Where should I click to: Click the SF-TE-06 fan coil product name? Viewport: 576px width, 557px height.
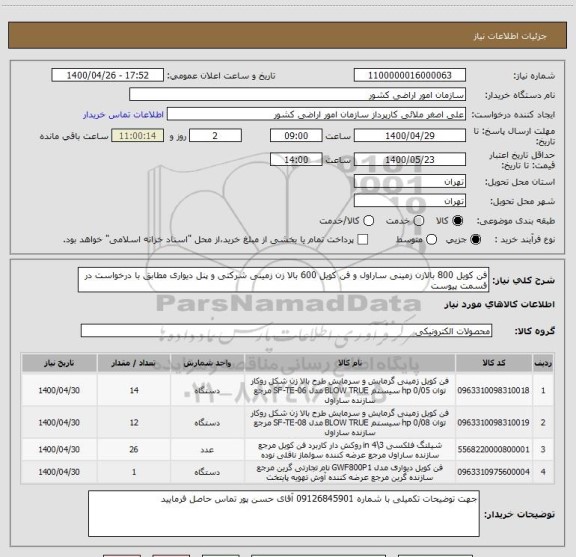pyautogui.click(x=350, y=390)
